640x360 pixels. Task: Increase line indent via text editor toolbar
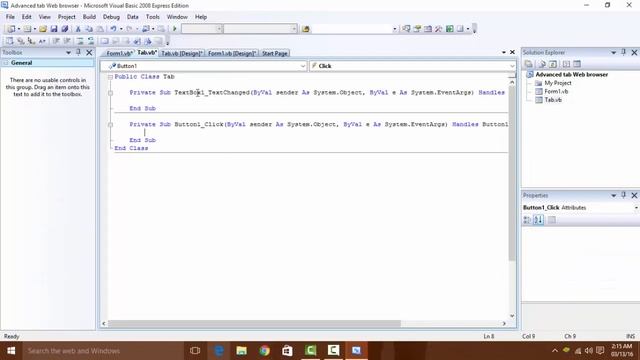click(67, 41)
